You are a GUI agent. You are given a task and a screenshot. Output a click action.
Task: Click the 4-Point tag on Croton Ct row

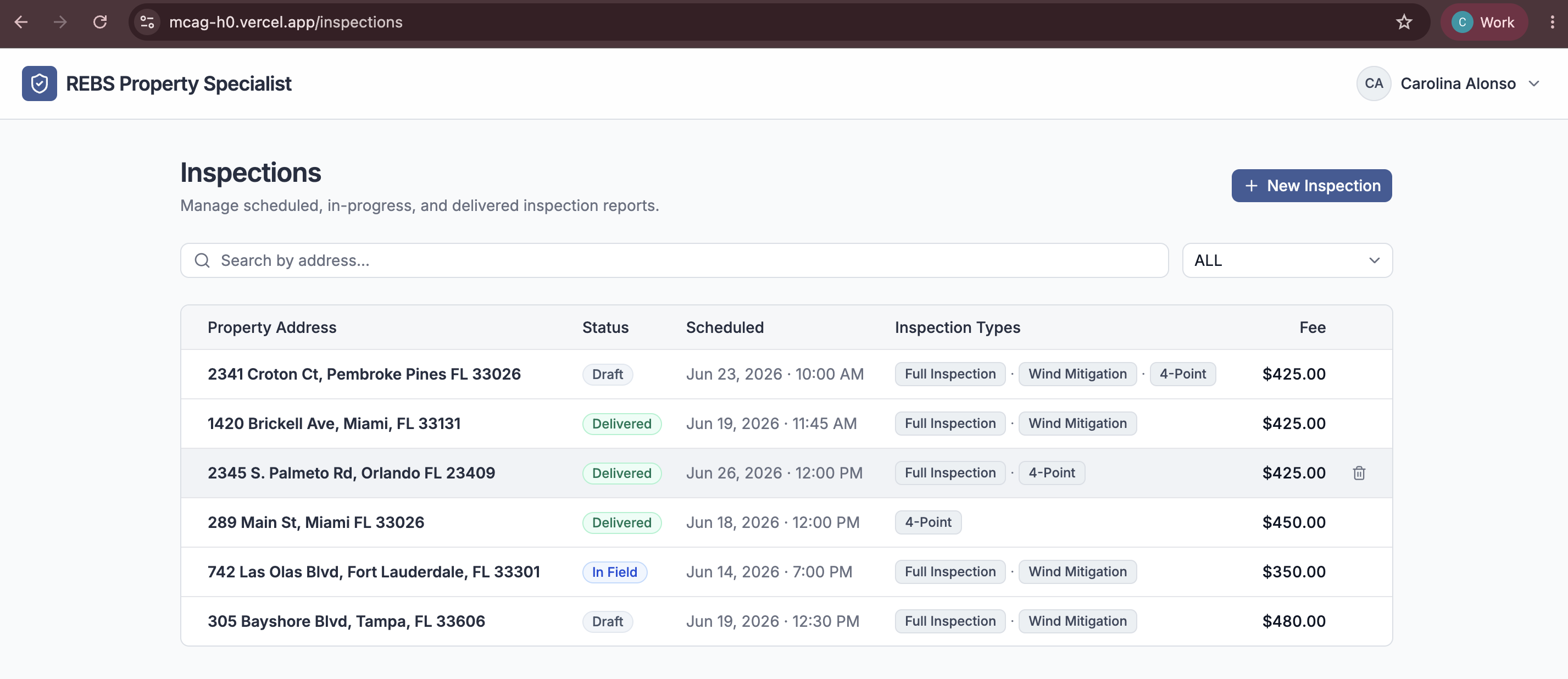tap(1182, 374)
